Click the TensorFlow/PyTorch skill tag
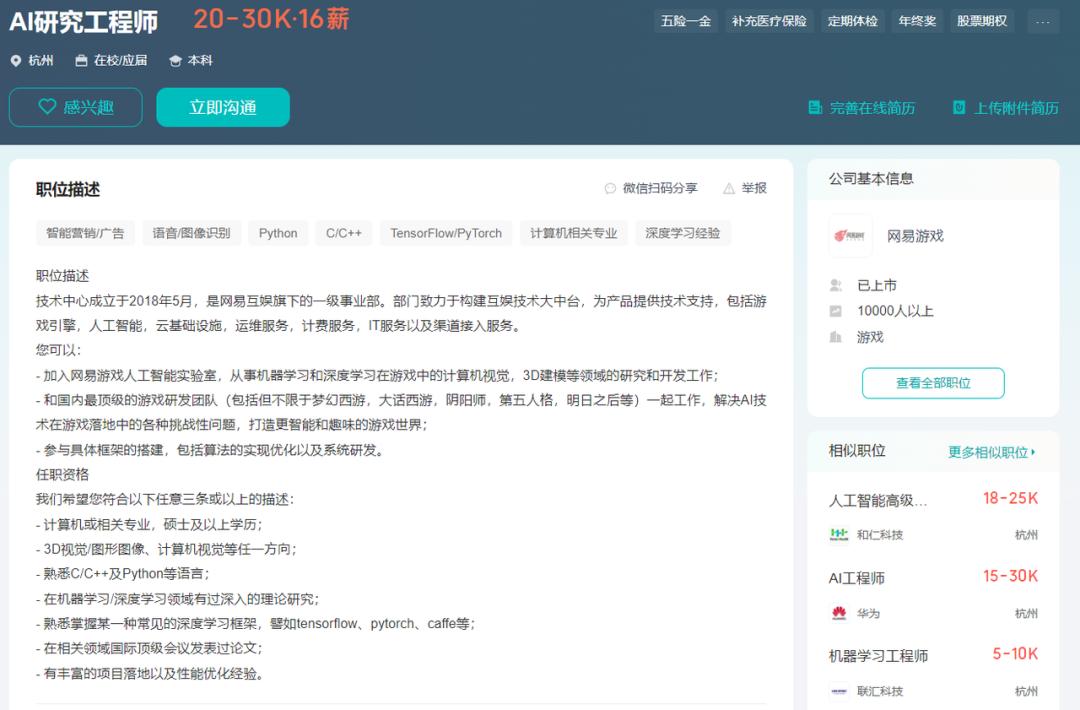 pyautogui.click(x=446, y=233)
